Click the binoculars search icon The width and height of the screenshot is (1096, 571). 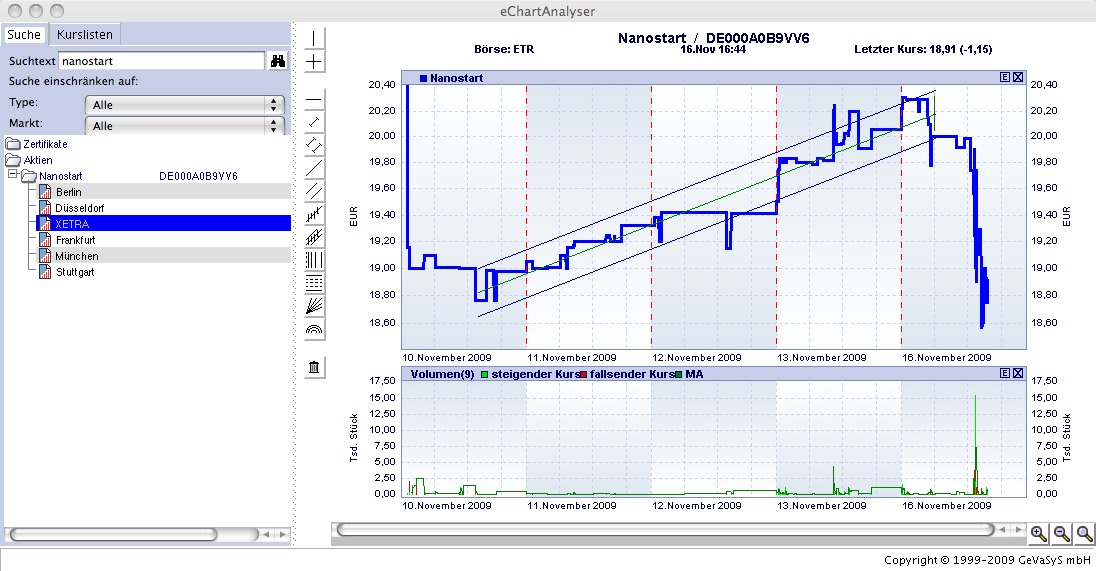click(278, 61)
